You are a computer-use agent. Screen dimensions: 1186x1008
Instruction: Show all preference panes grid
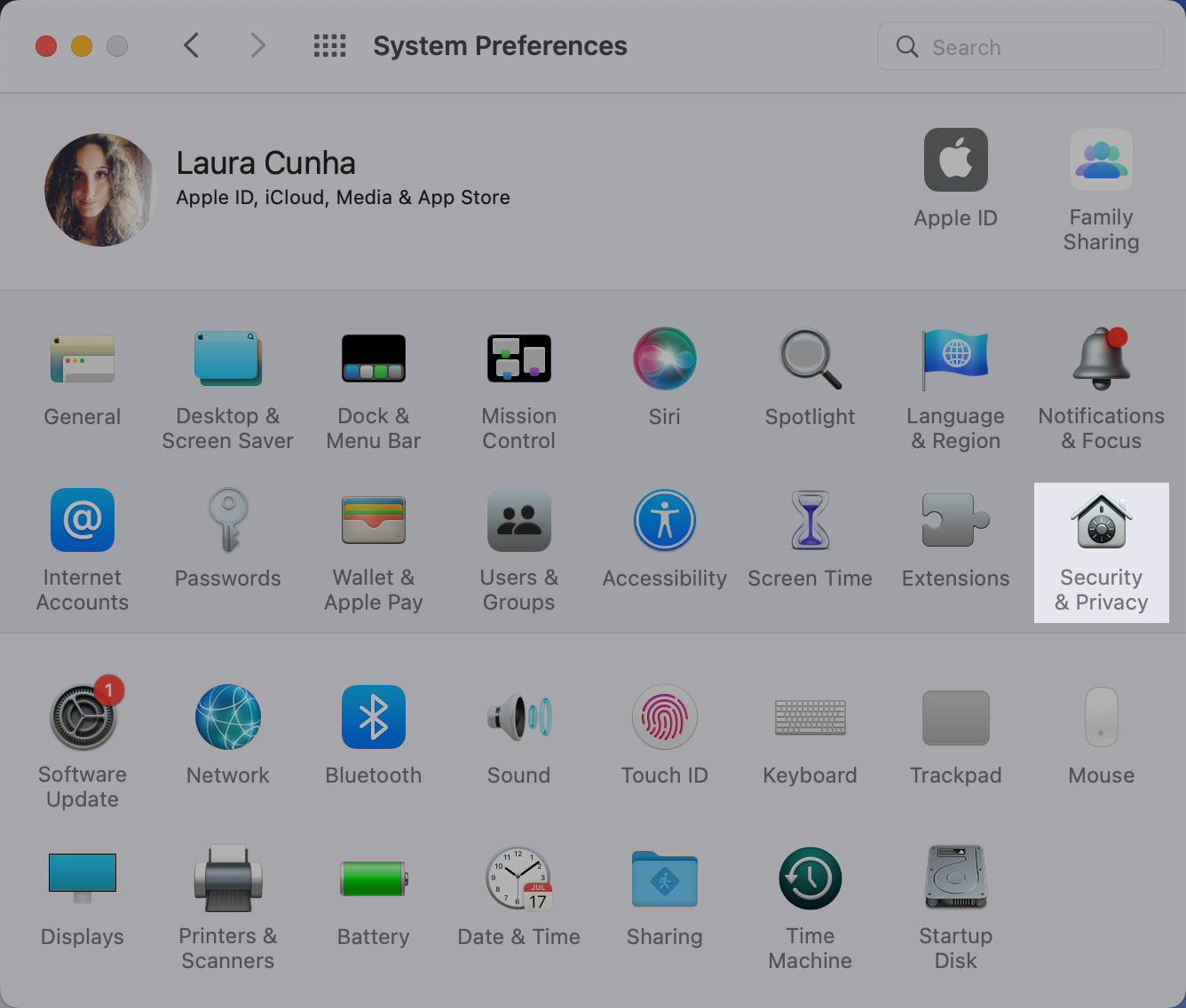(329, 45)
